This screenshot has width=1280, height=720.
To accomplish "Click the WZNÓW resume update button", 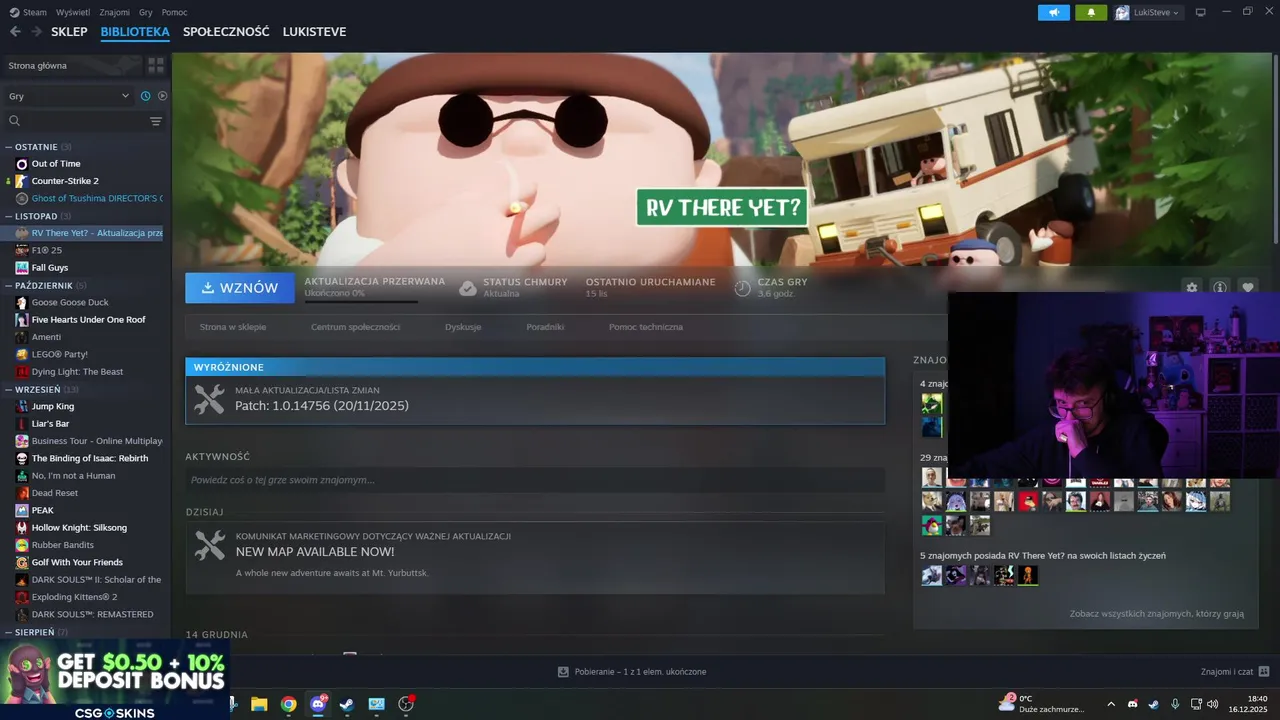I will [240, 288].
